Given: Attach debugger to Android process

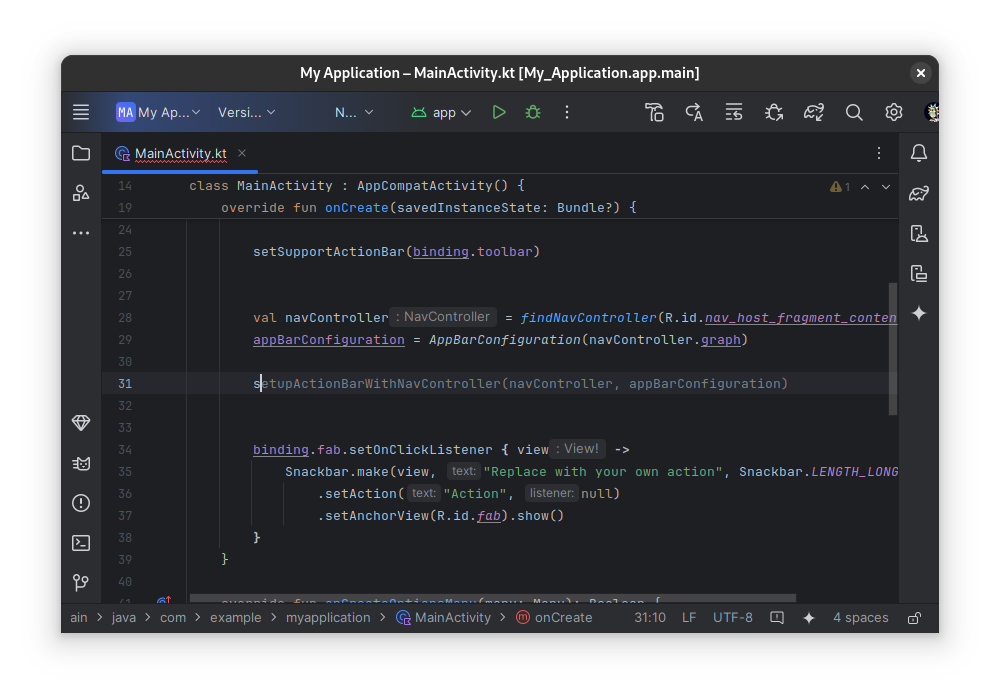Looking at the screenshot, I should [x=773, y=112].
